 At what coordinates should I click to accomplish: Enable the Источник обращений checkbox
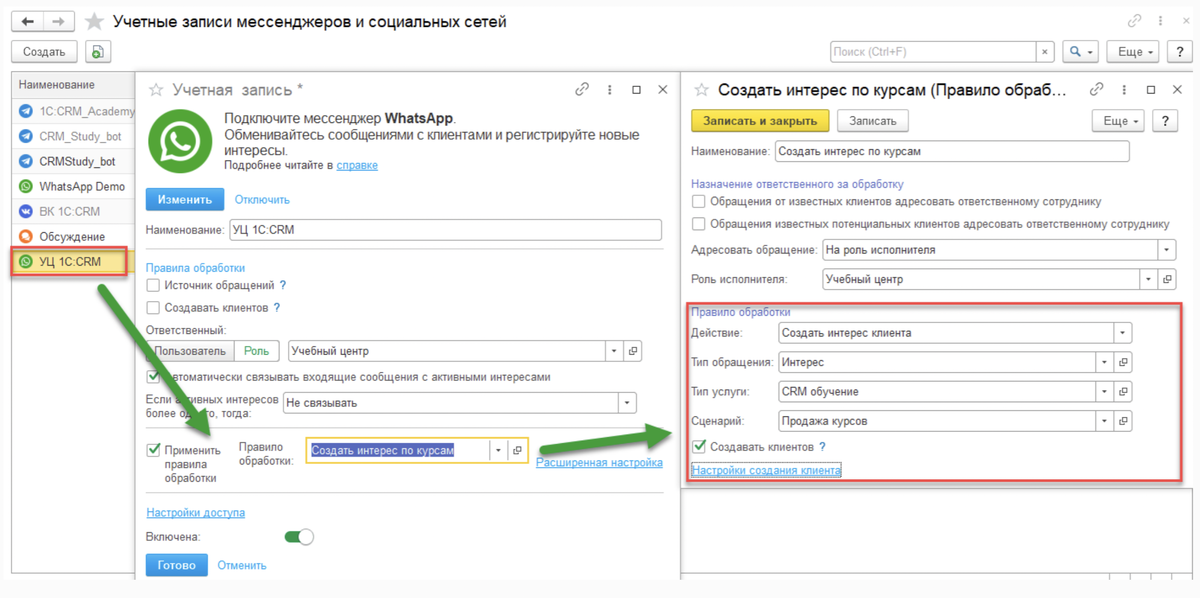coord(153,286)
